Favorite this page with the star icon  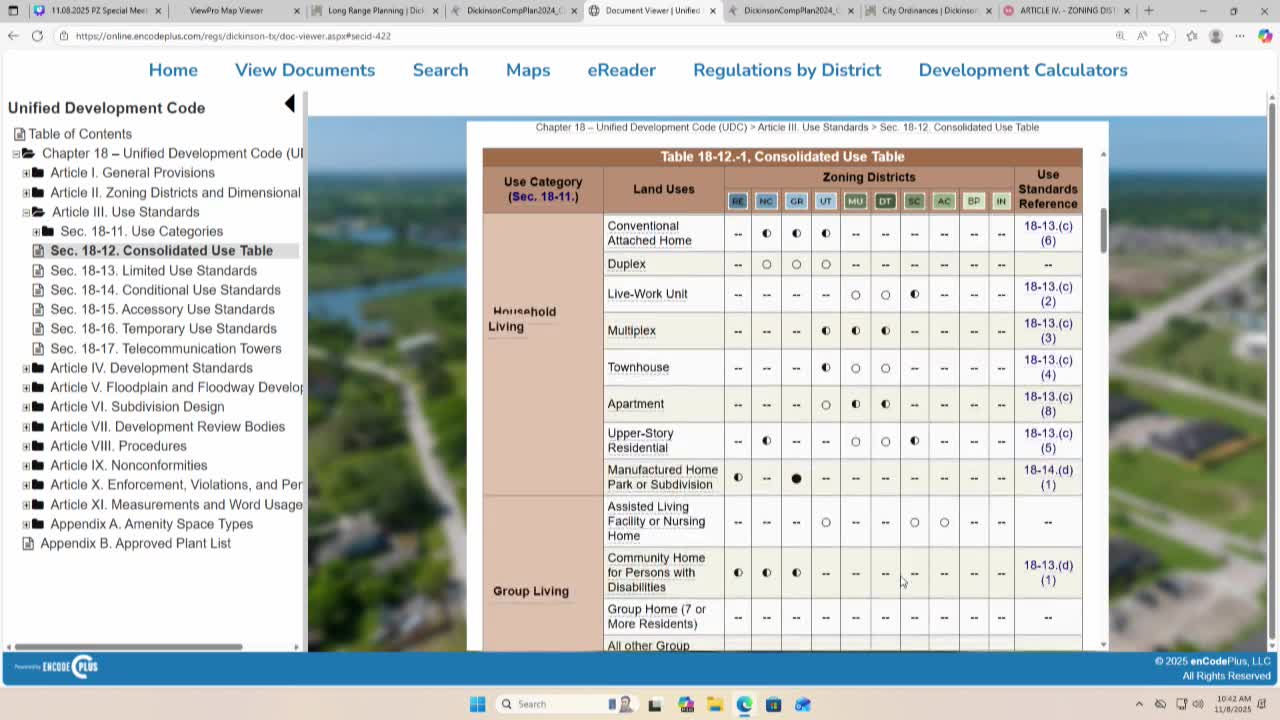(1163, 36)
